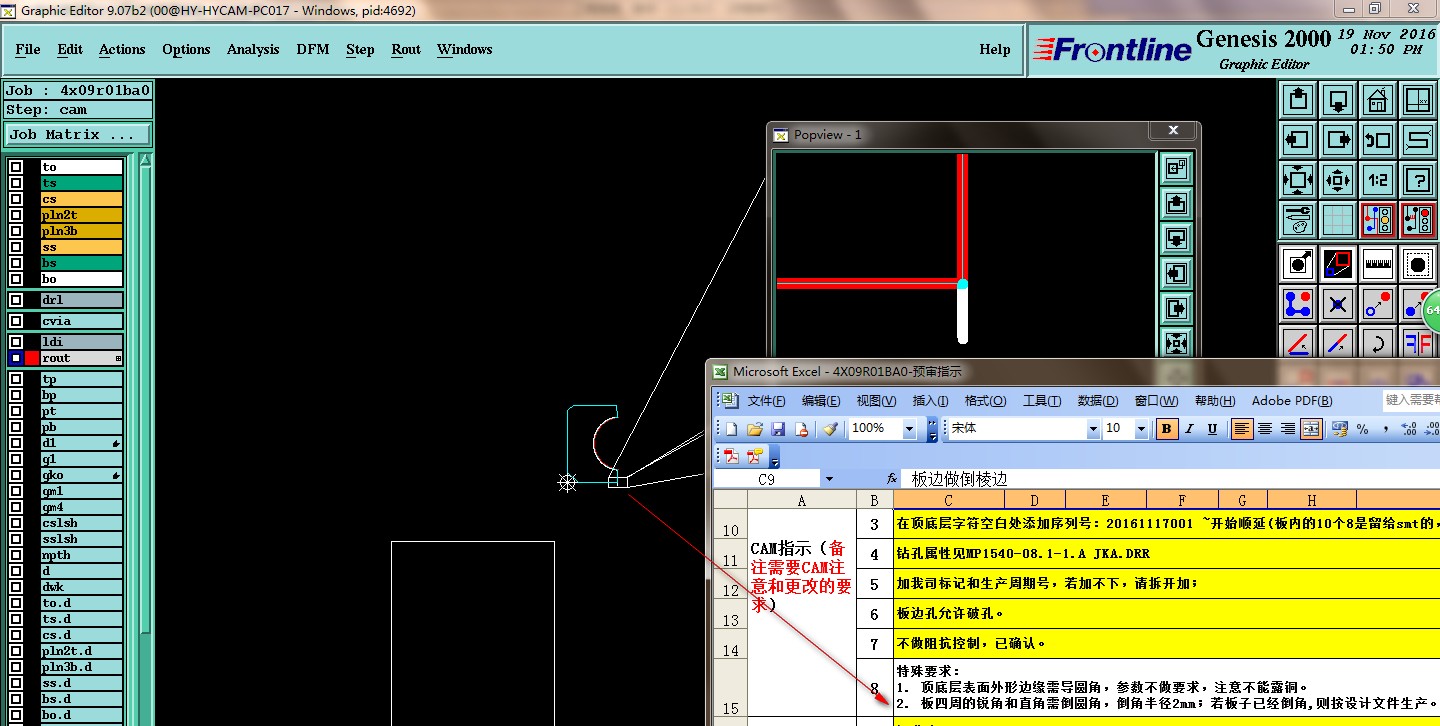Open the Actions menu
The width and height of the screenshot is (1440, 726).
tap(122, 49)
